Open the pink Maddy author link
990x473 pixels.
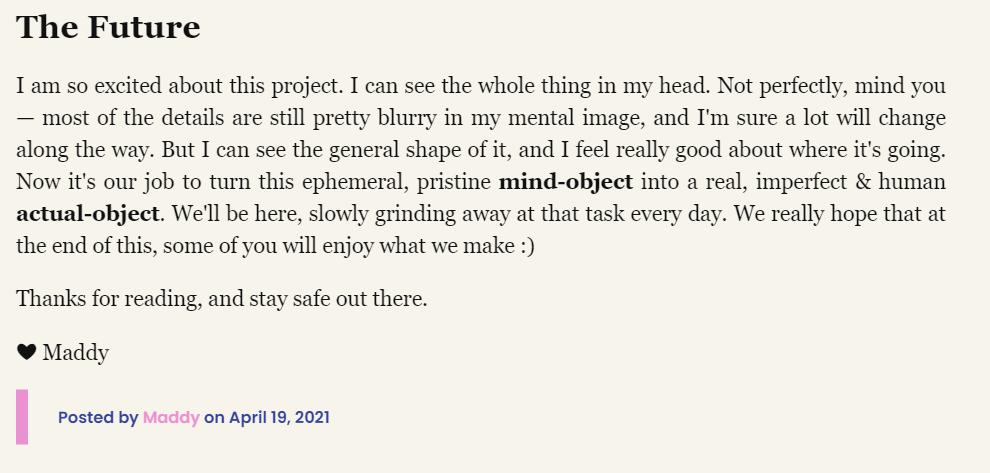click(171, 417)
